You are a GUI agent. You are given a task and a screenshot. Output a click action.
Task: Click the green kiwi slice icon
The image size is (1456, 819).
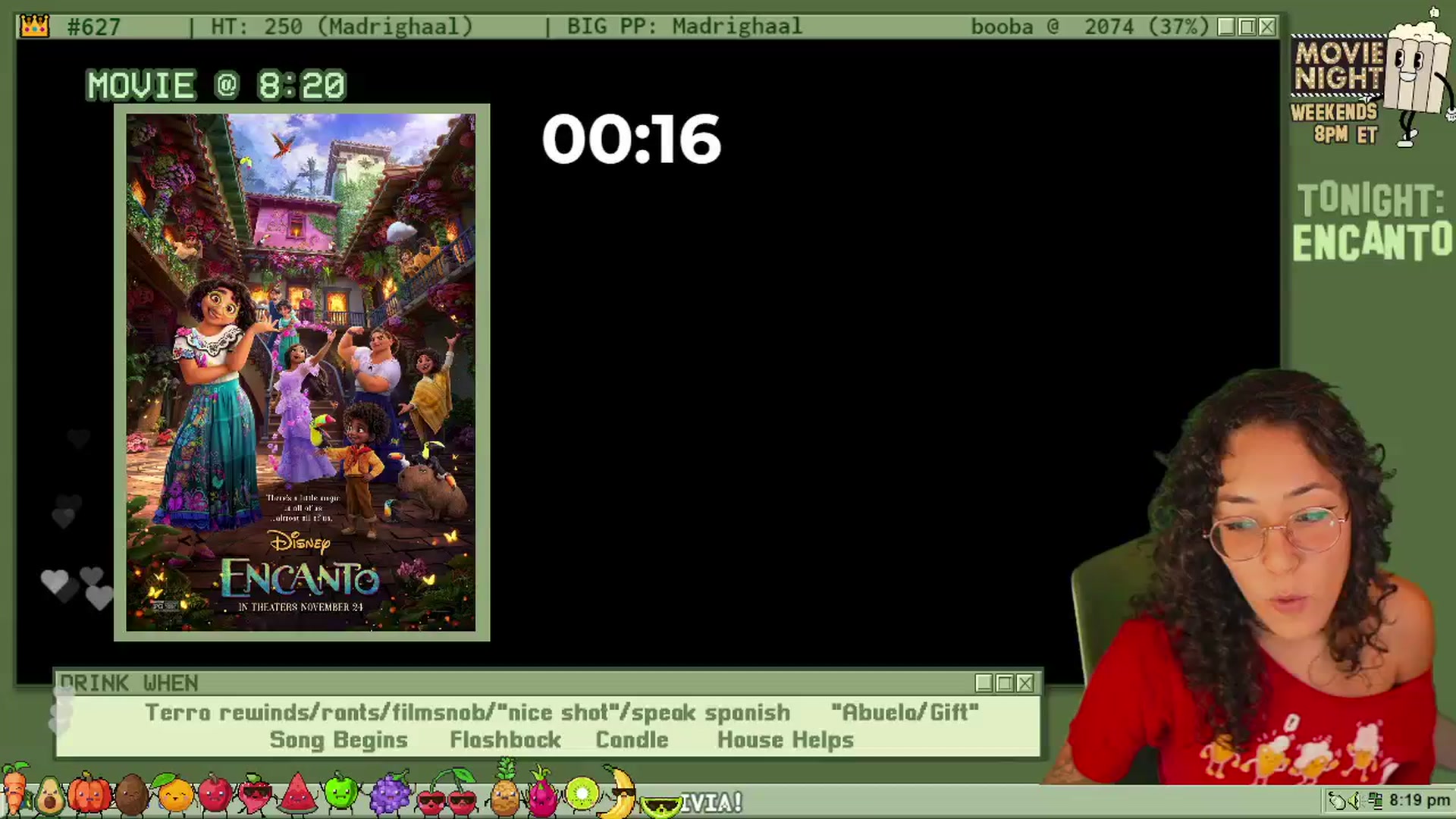pos(582,795)
